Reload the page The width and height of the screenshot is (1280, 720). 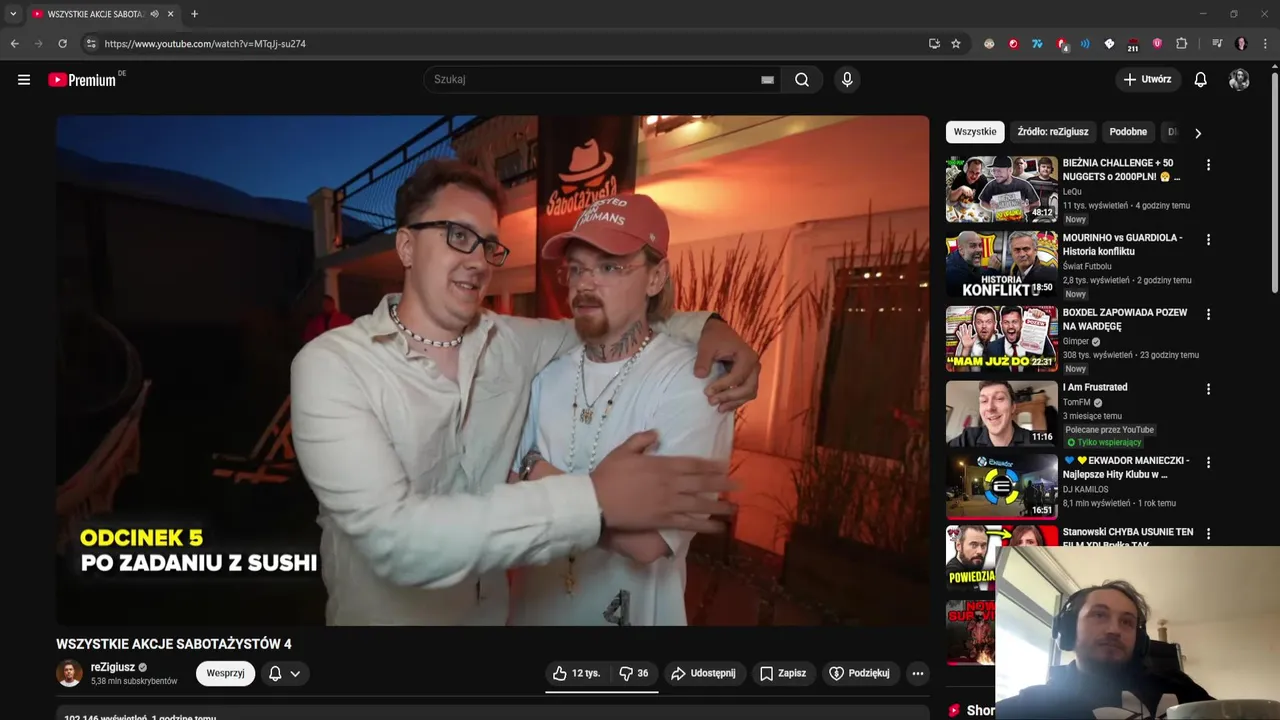pos(62,44)
